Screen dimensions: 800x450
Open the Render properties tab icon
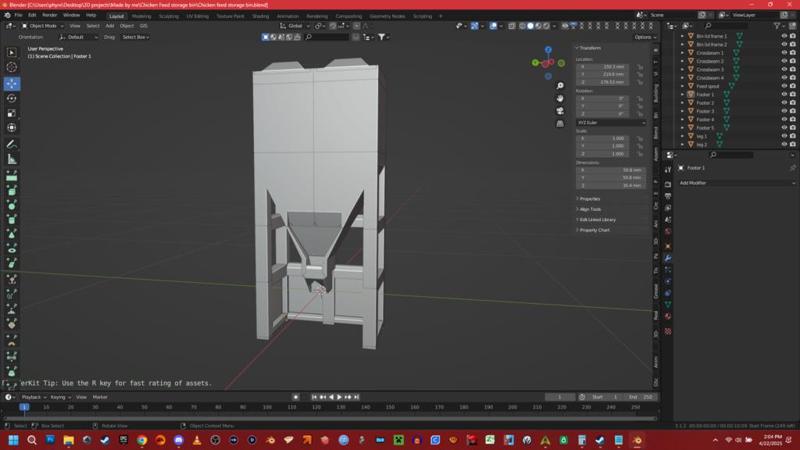click(667, 184)
